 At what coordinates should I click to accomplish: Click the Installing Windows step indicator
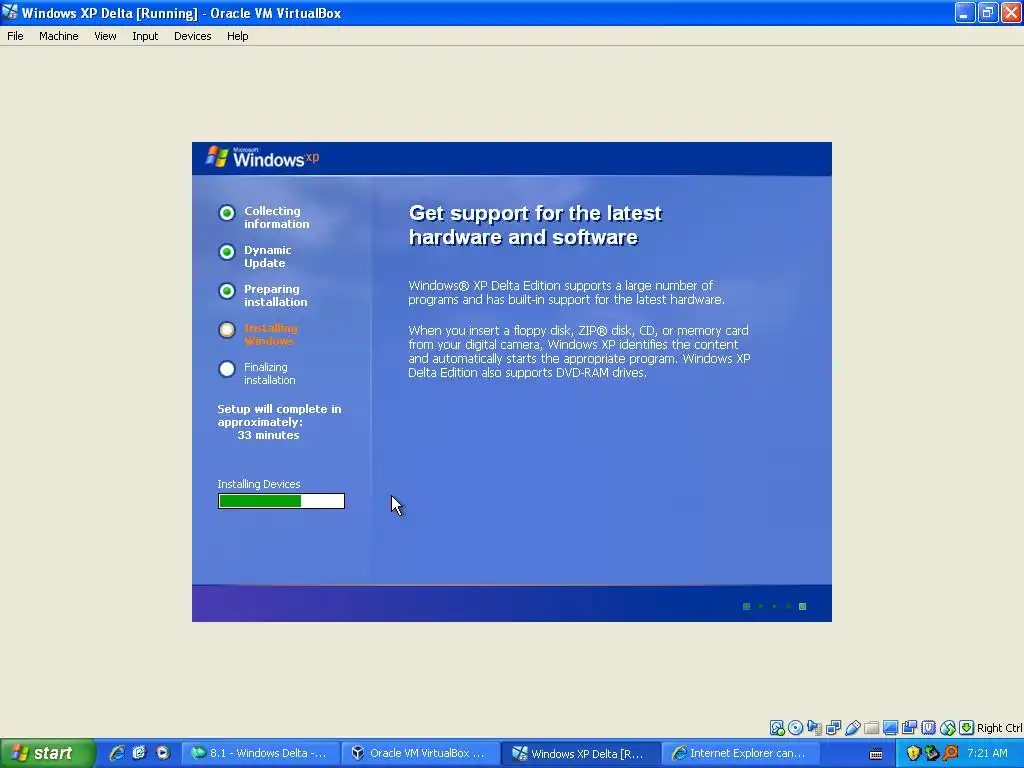[x=227, y=330]
